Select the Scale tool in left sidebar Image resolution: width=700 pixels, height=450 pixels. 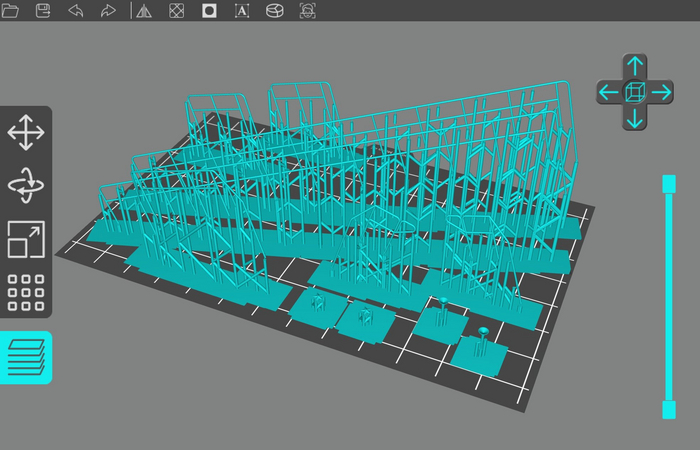pyautogui.click(x=25, y=239)
